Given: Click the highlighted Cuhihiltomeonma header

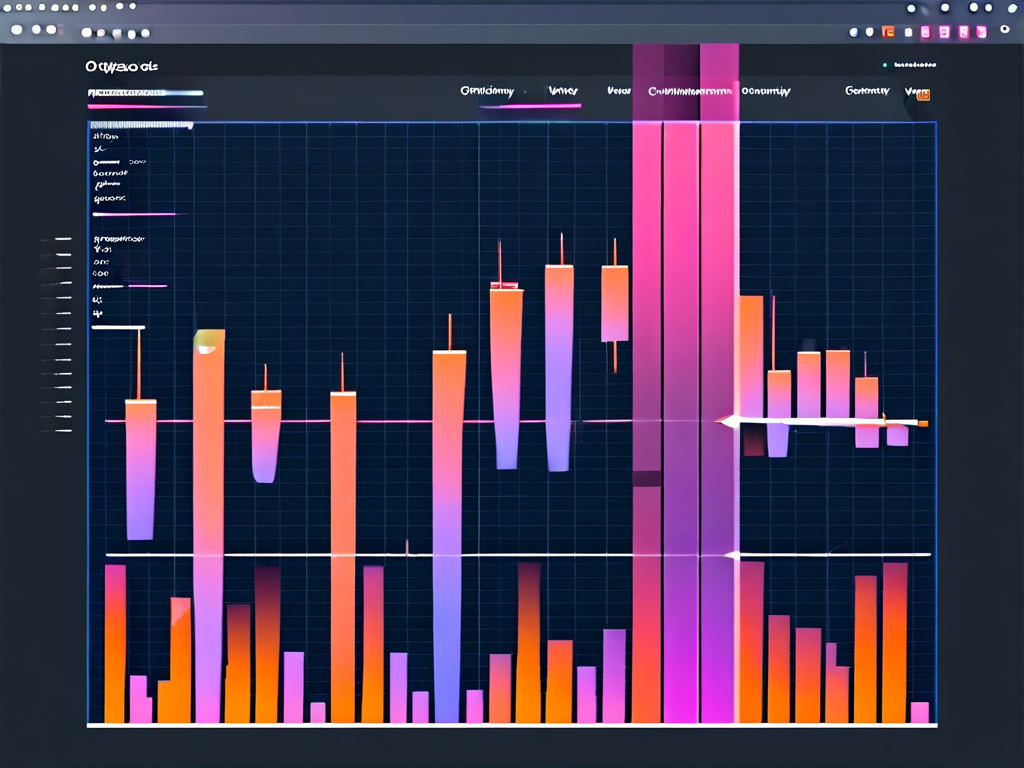Looking at the screenshot, I should point(690,91).
